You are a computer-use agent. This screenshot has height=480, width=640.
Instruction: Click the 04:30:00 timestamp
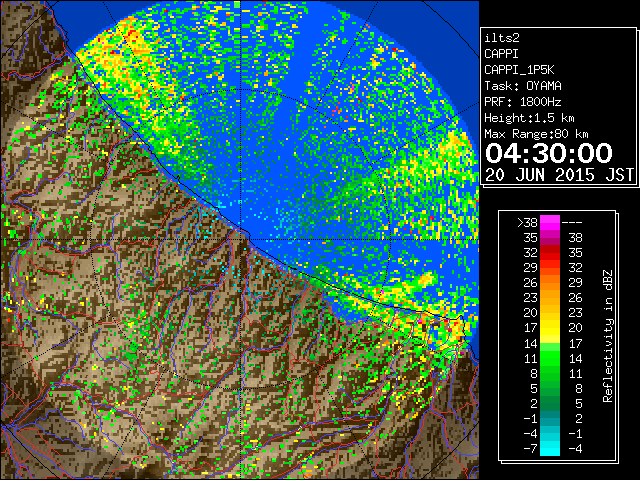pyautogui.click(x=549, y=153)
